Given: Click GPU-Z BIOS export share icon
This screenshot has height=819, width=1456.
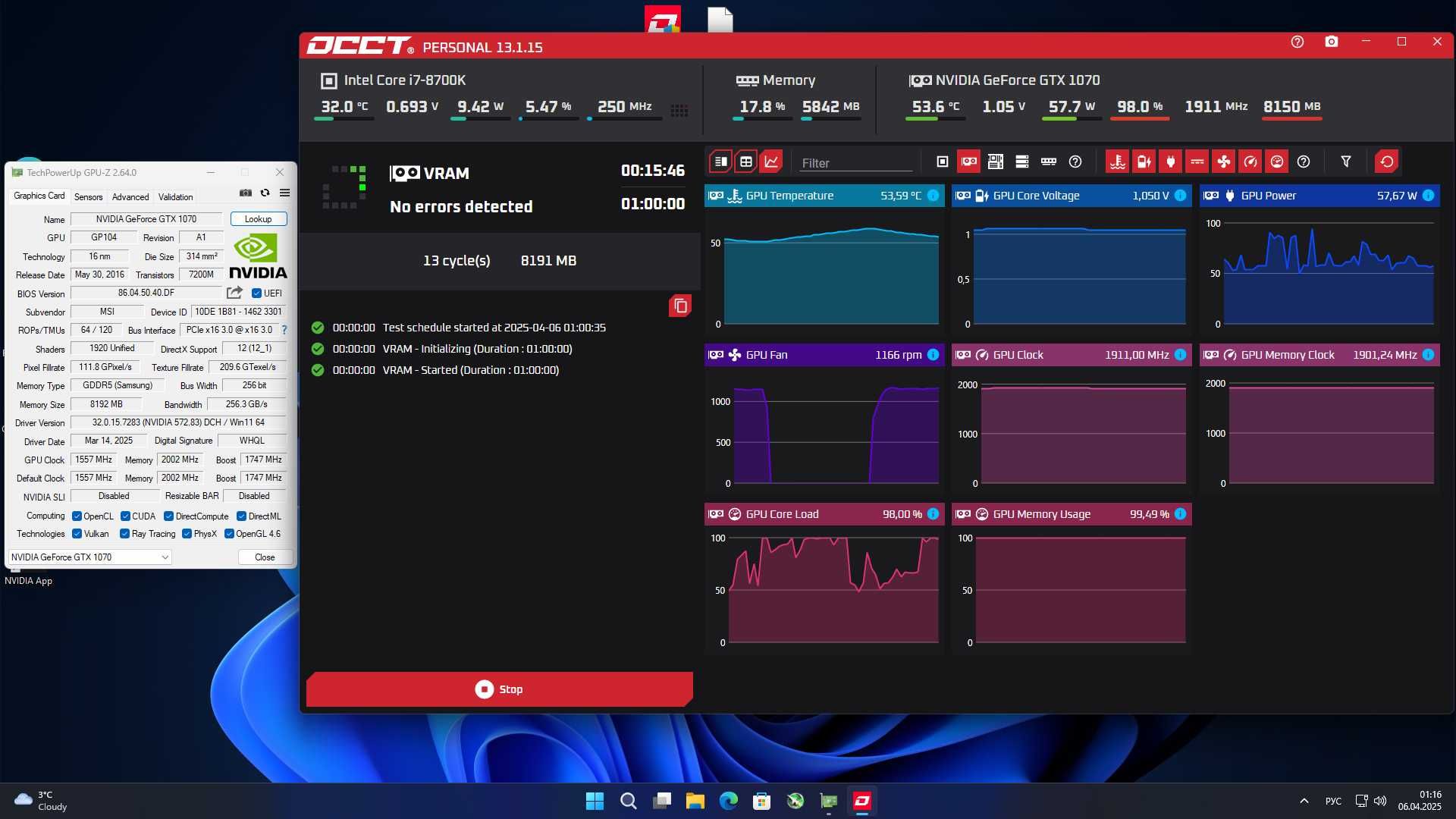Looking at the screenshot, I should click(x=235, y=293).
